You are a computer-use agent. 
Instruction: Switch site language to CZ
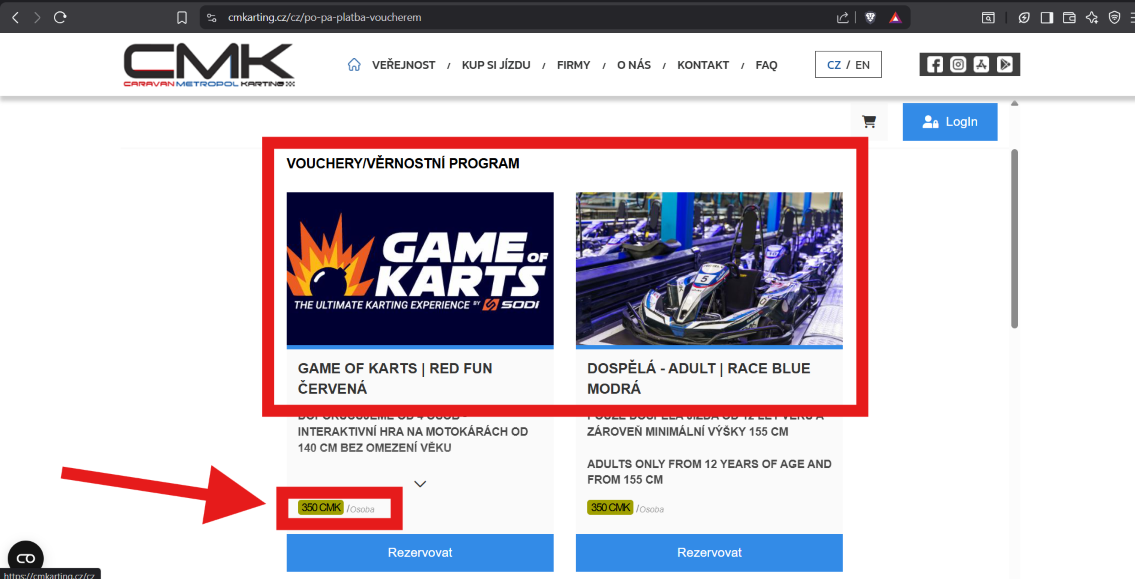(833, 65)
